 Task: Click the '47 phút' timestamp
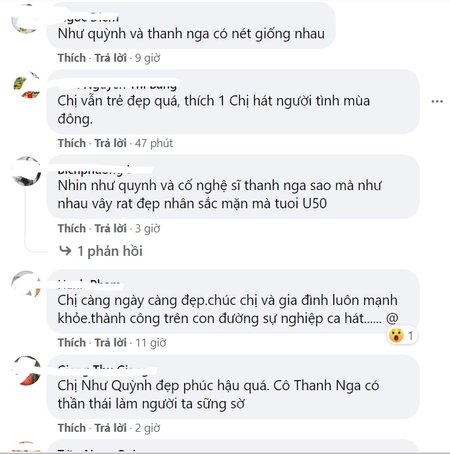[x=154, y=143]
